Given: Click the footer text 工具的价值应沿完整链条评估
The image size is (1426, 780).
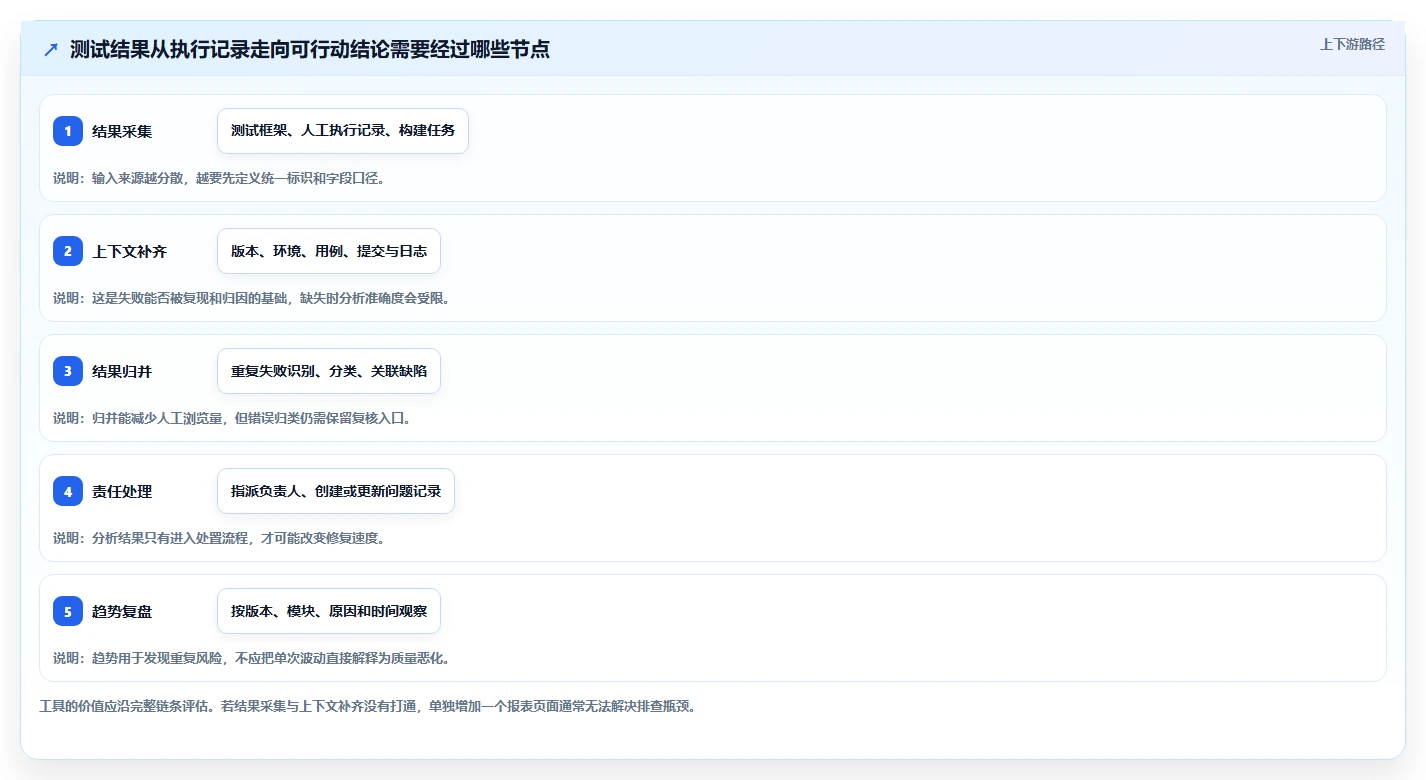Looking at the screenshot, I should tap(125, 706).
